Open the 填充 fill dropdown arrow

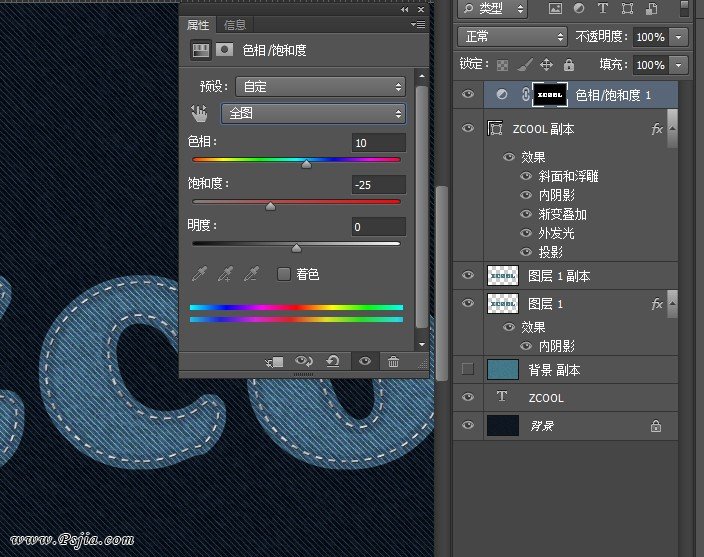(678, 65)
